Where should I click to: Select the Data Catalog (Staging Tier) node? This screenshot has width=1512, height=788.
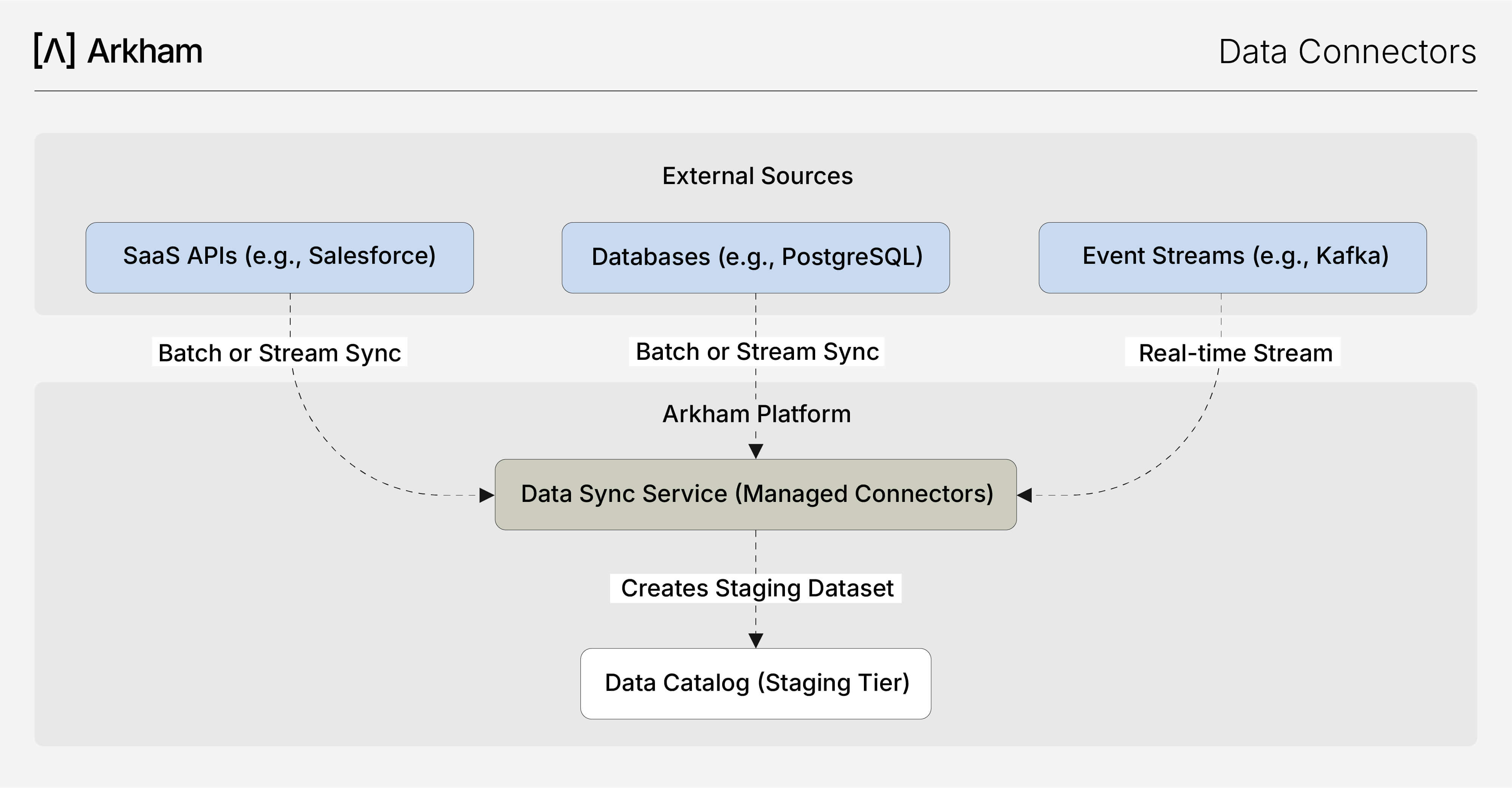pos(755,683)
